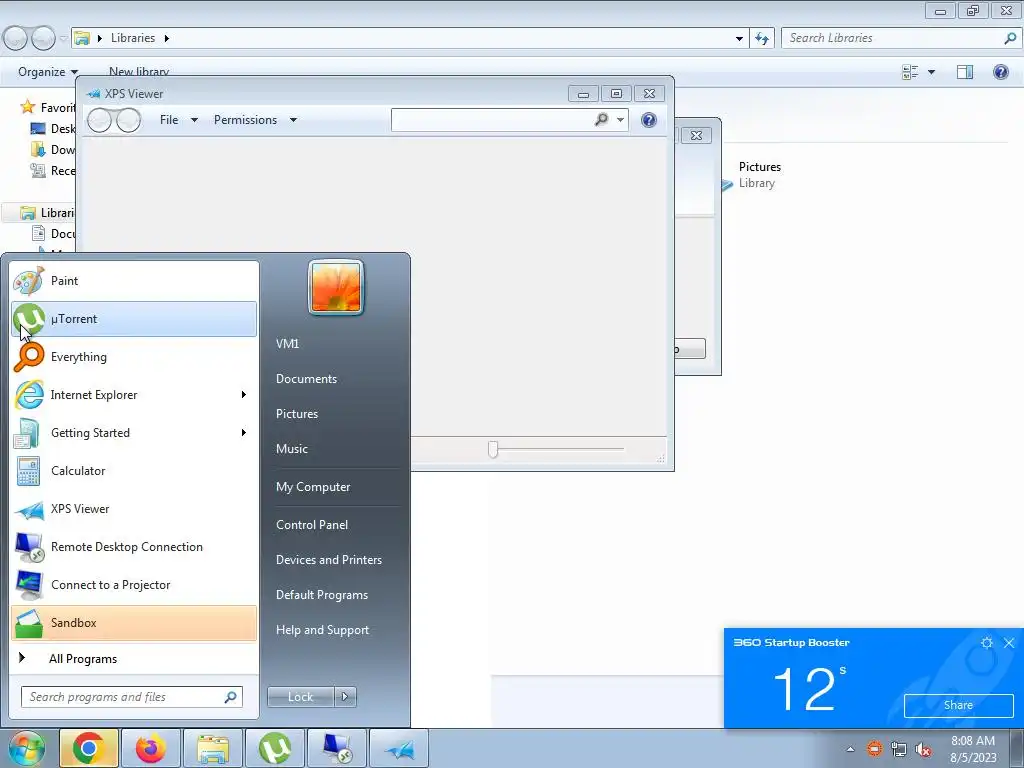Image resolution: width=1024 pixels, height=768 pixels.
Task: Open Getting Started entry
Action: coord(134,432)
